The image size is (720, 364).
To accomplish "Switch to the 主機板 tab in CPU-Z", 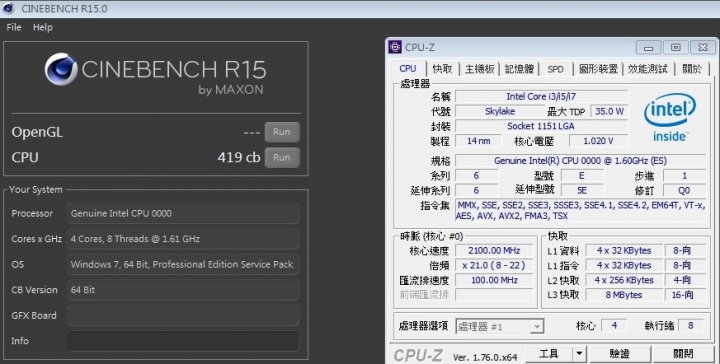I will 479,69.
